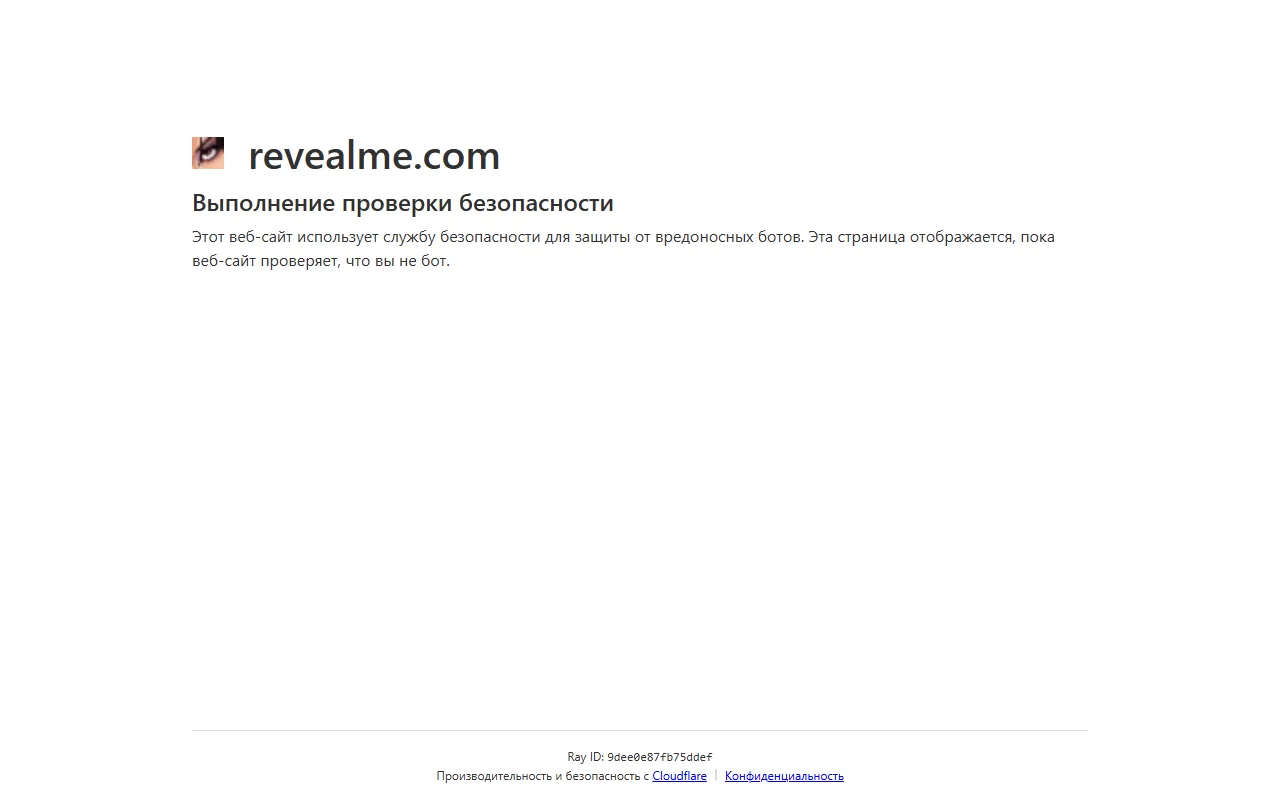Click the Ray ID label in the footer
The height and width of the screenshot is (800, 1280).
point(586,757)
